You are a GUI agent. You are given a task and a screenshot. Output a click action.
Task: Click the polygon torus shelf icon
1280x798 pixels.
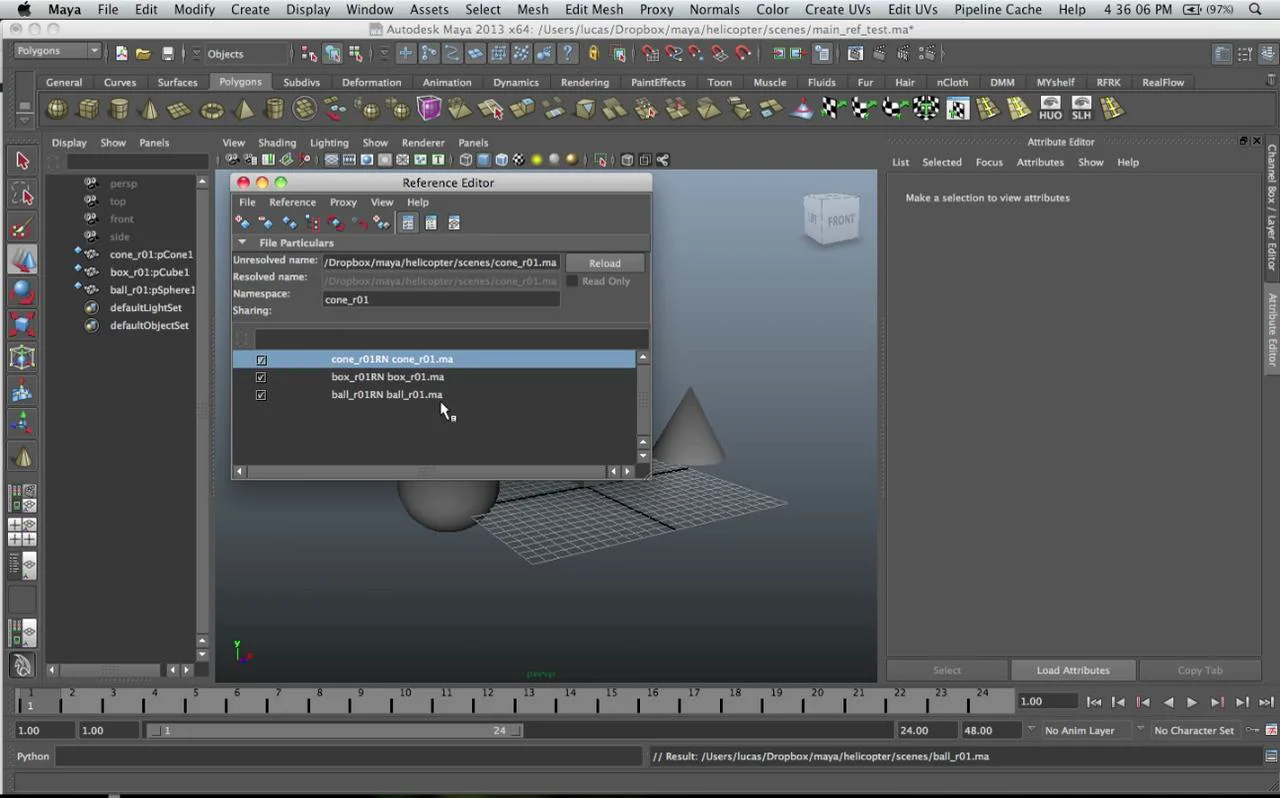pyautogui.click(x=212, y=109)
